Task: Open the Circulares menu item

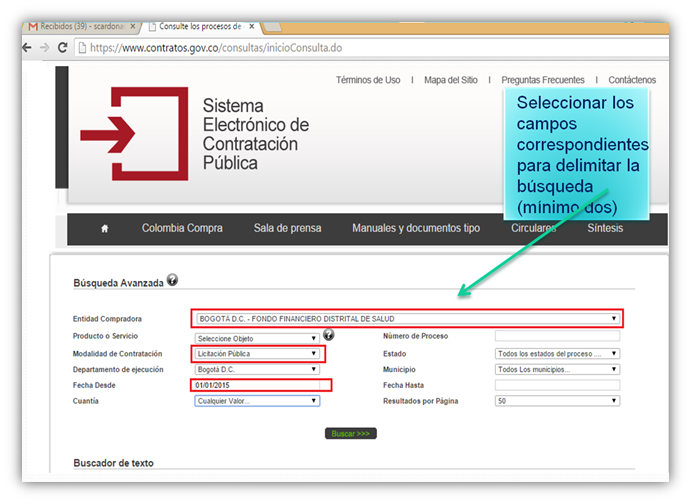Action: pyautogui.click(x=533, y=228)
